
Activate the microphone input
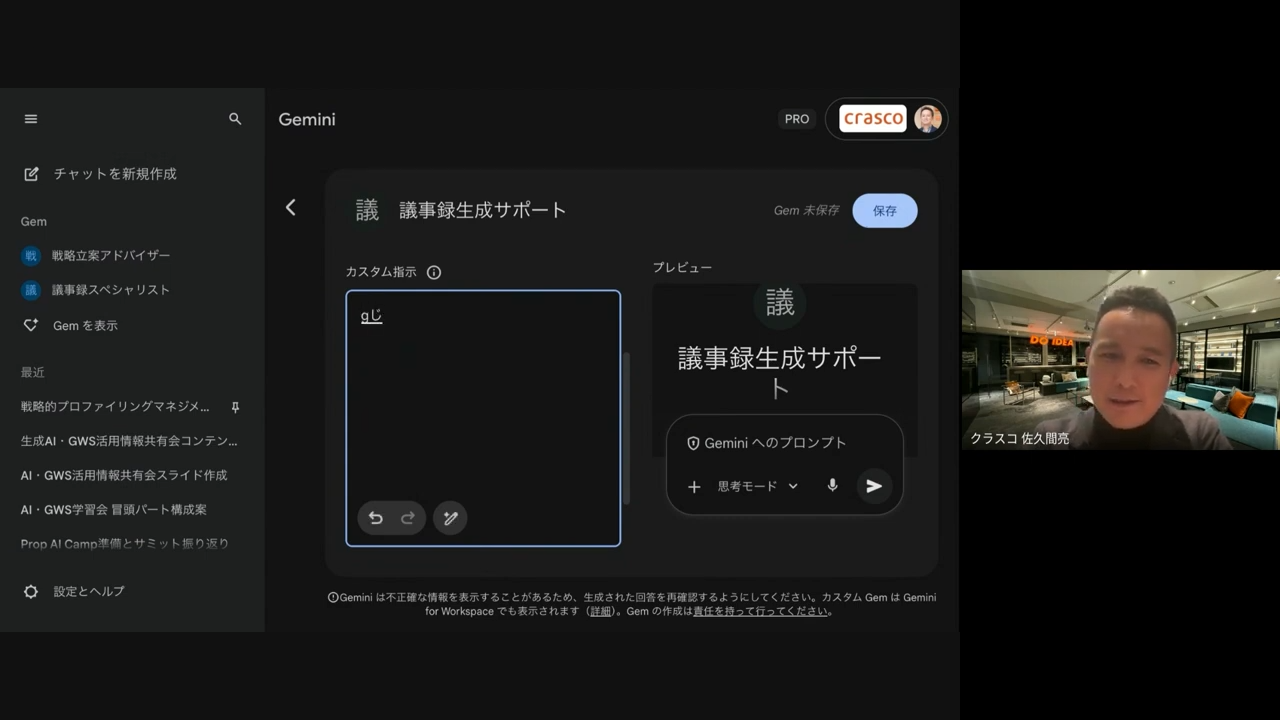click(x=832, y=486)
